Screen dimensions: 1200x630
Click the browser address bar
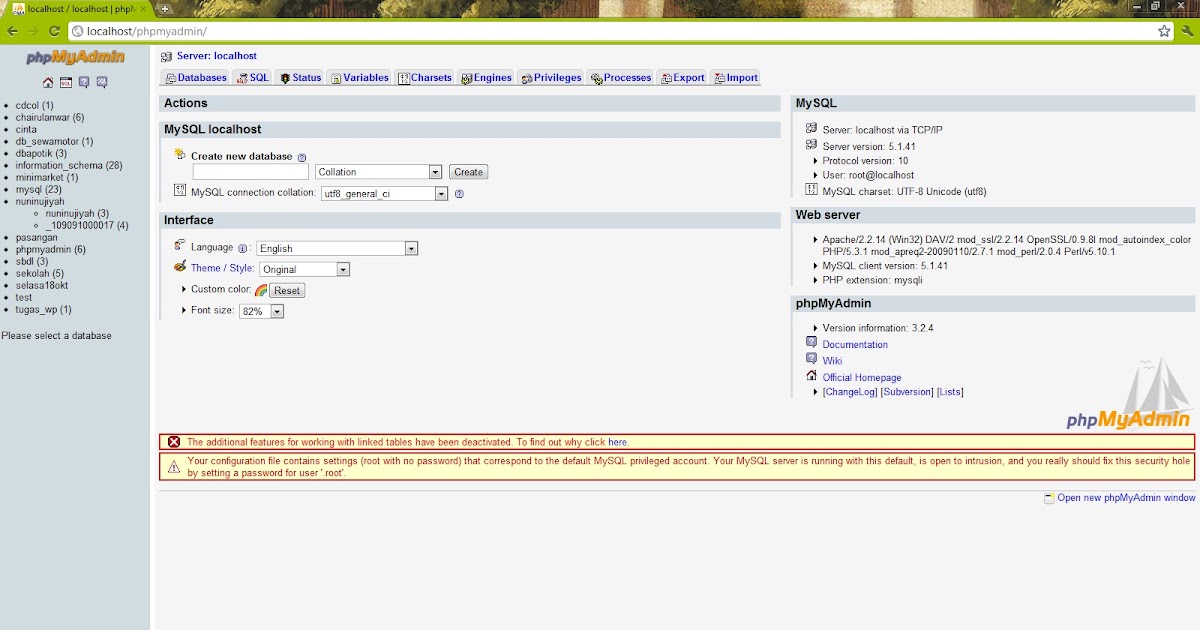click(620, 31)
